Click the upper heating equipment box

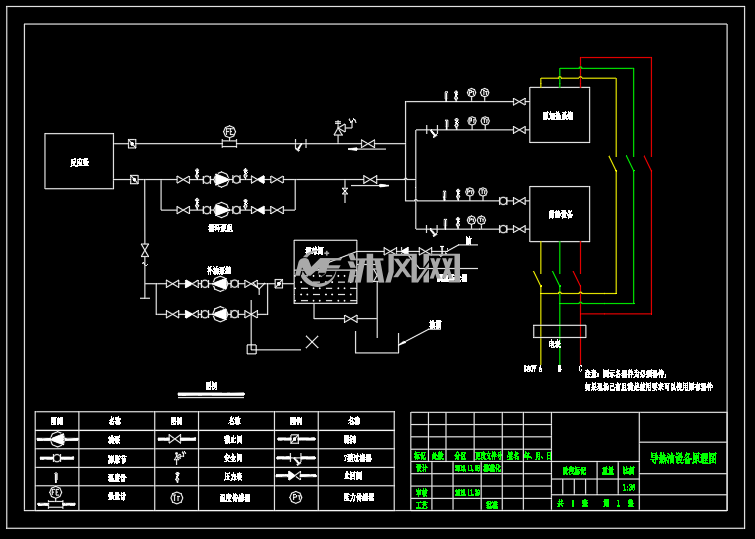click(x=560, y=115)
